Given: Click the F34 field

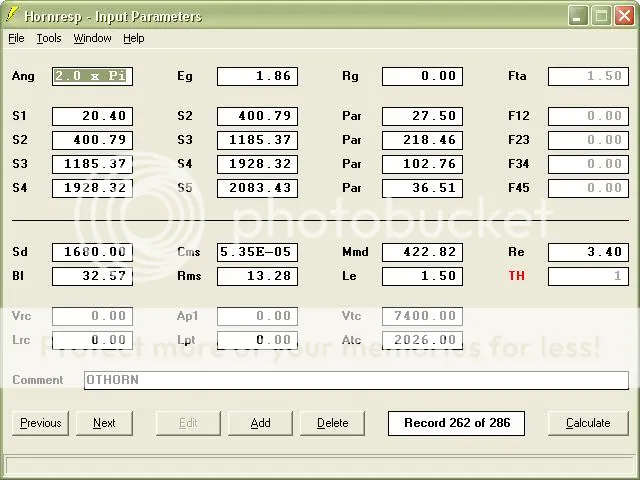Looking at the screenshot, I should [x=588, y=164].
